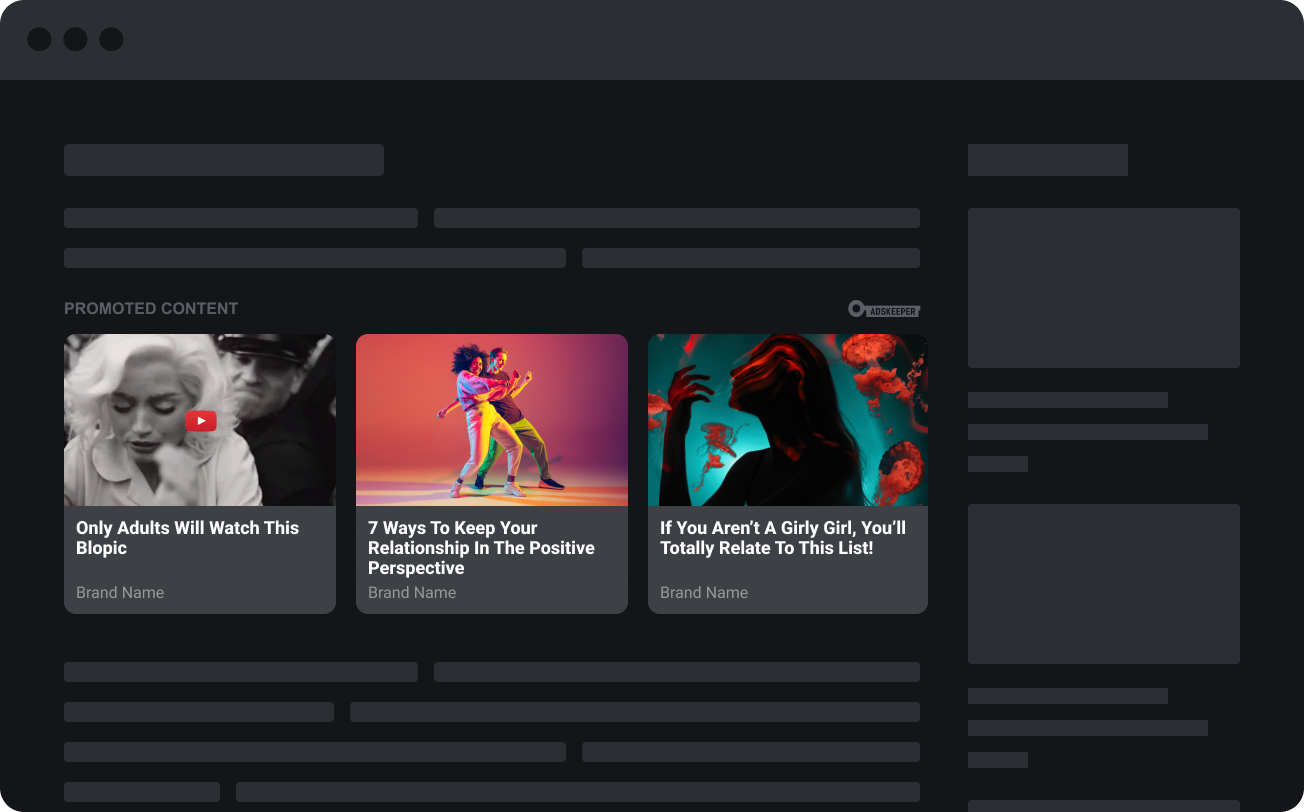This screenshot has height=812, width=1304.
Task: Open the 'Only Adults Will Watch This Biopic' headline
Action: [x=187, y=538]
